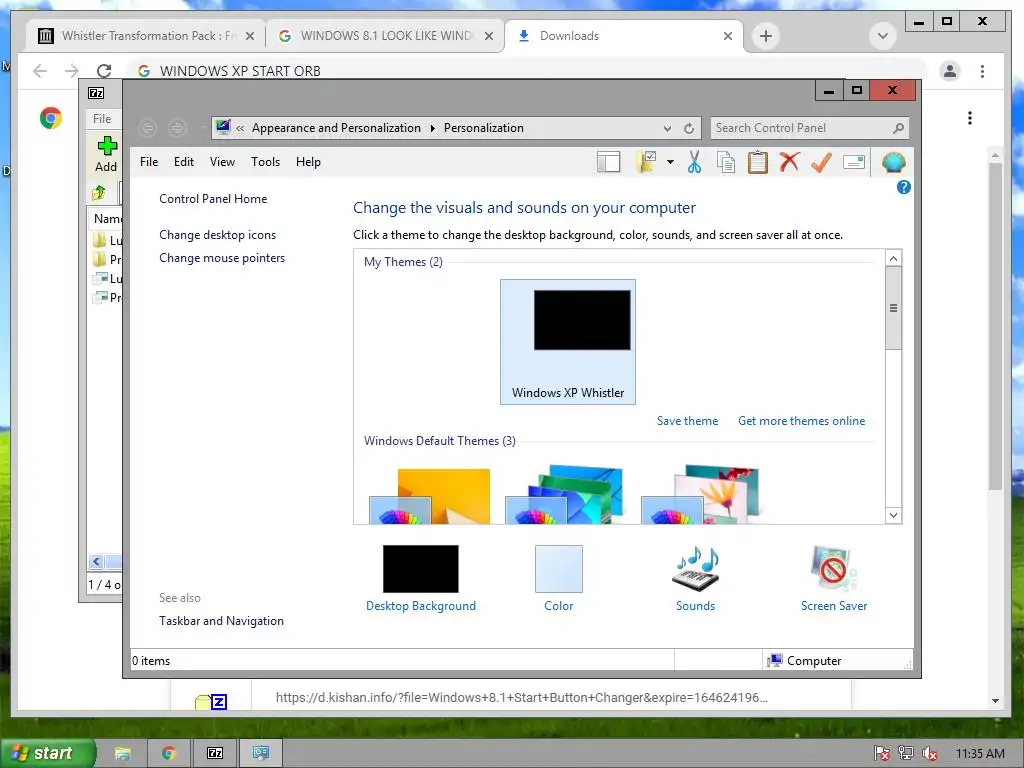Select the third flower Windows default theme
The height and width of the screenshot is (768, 1024).
700,494
